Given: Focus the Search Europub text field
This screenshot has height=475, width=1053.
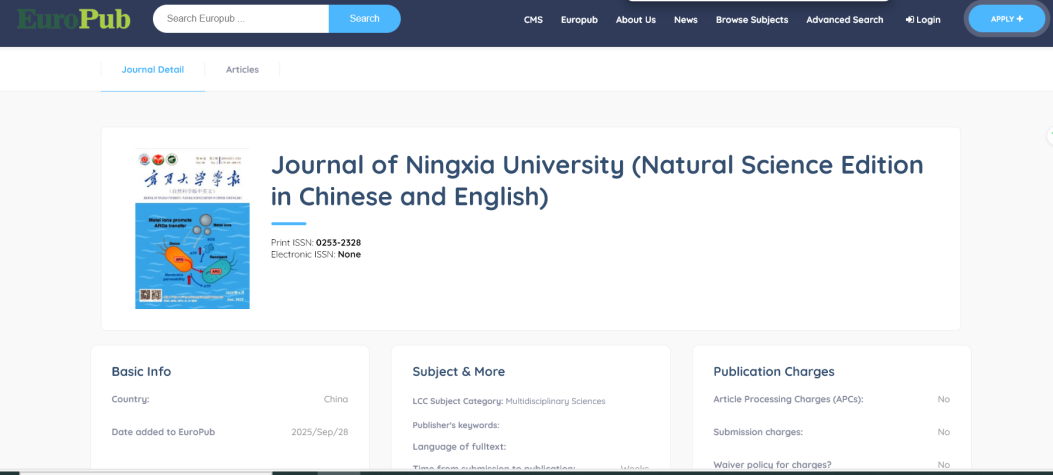Looking at the screenshot, I should [x=240, y=19].
